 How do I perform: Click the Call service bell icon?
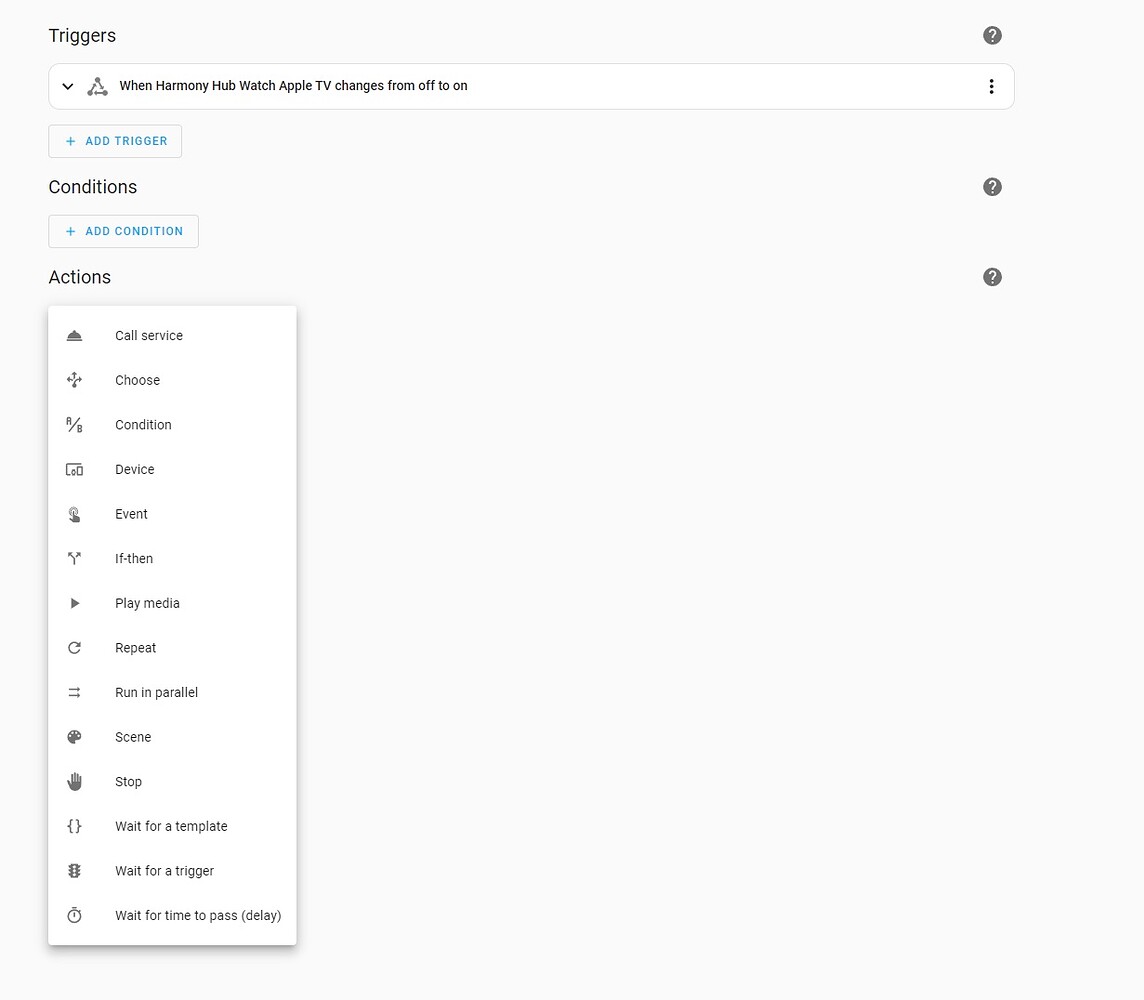coord(74,336)
